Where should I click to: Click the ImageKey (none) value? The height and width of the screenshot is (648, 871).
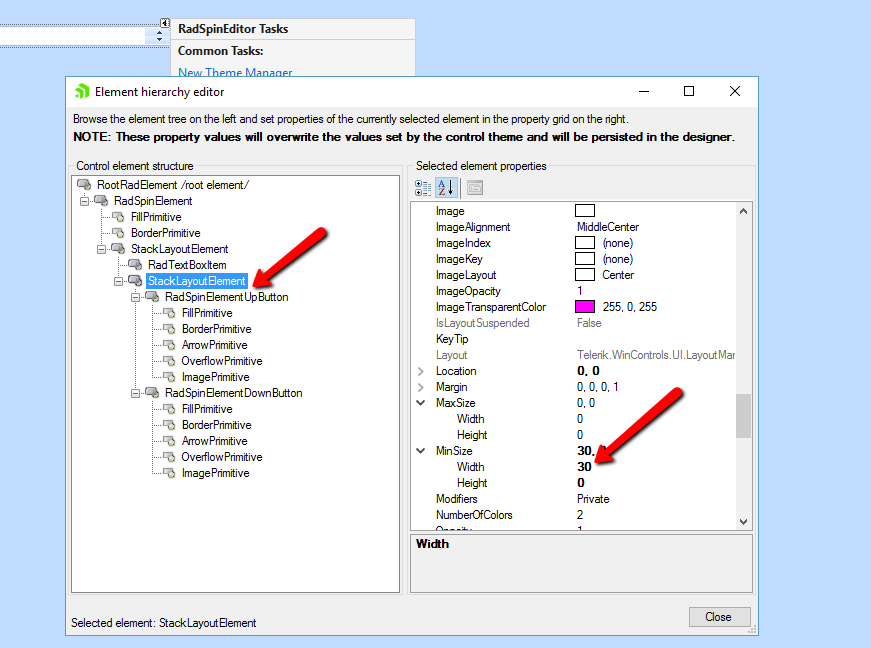point(618,259)
